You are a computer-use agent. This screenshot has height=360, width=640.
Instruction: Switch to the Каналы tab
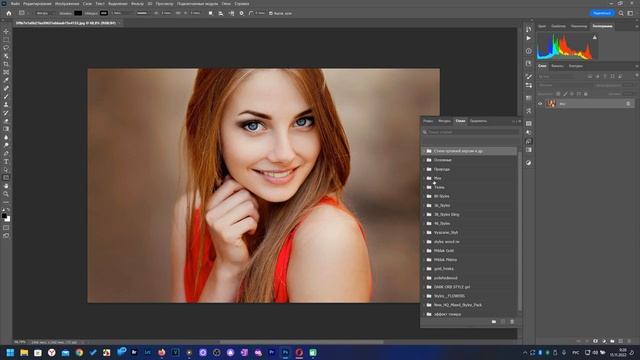tap(557, 66)
